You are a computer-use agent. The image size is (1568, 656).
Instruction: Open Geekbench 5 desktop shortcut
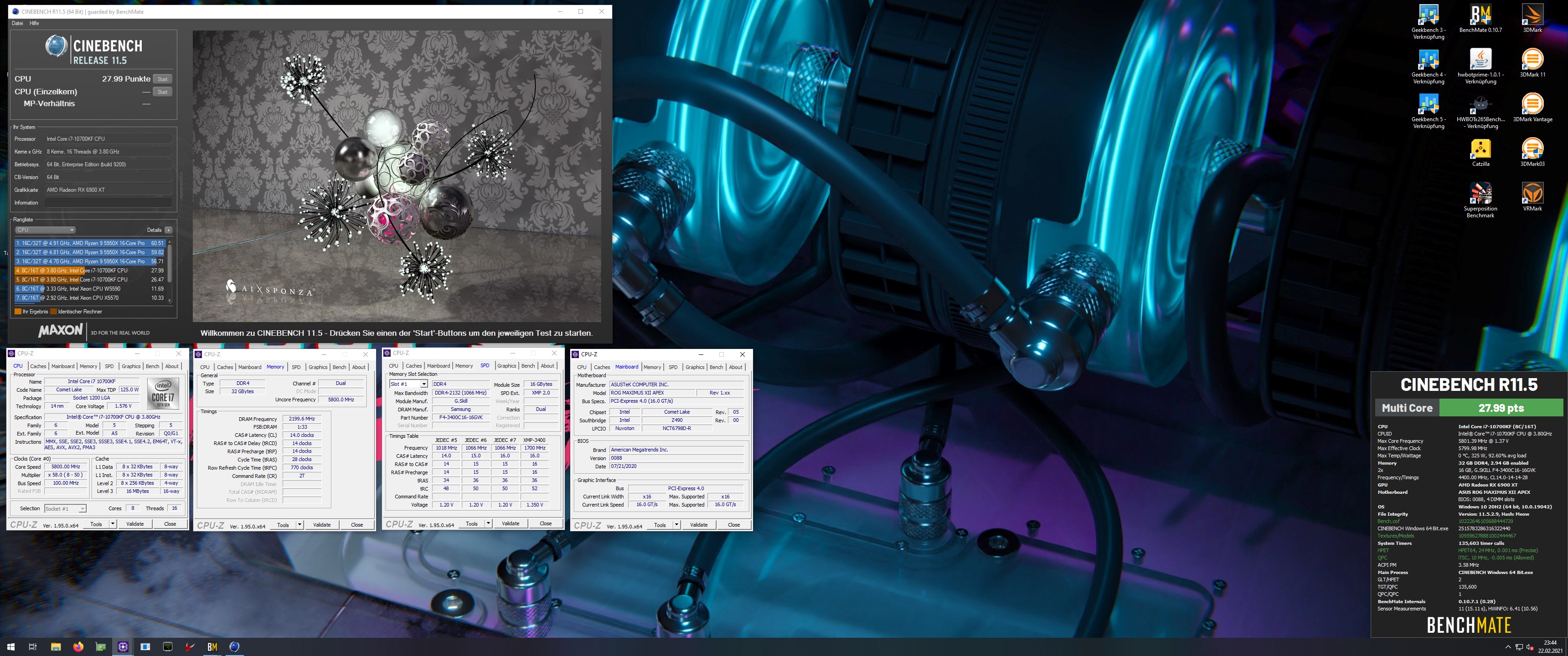click(1428, 111)
